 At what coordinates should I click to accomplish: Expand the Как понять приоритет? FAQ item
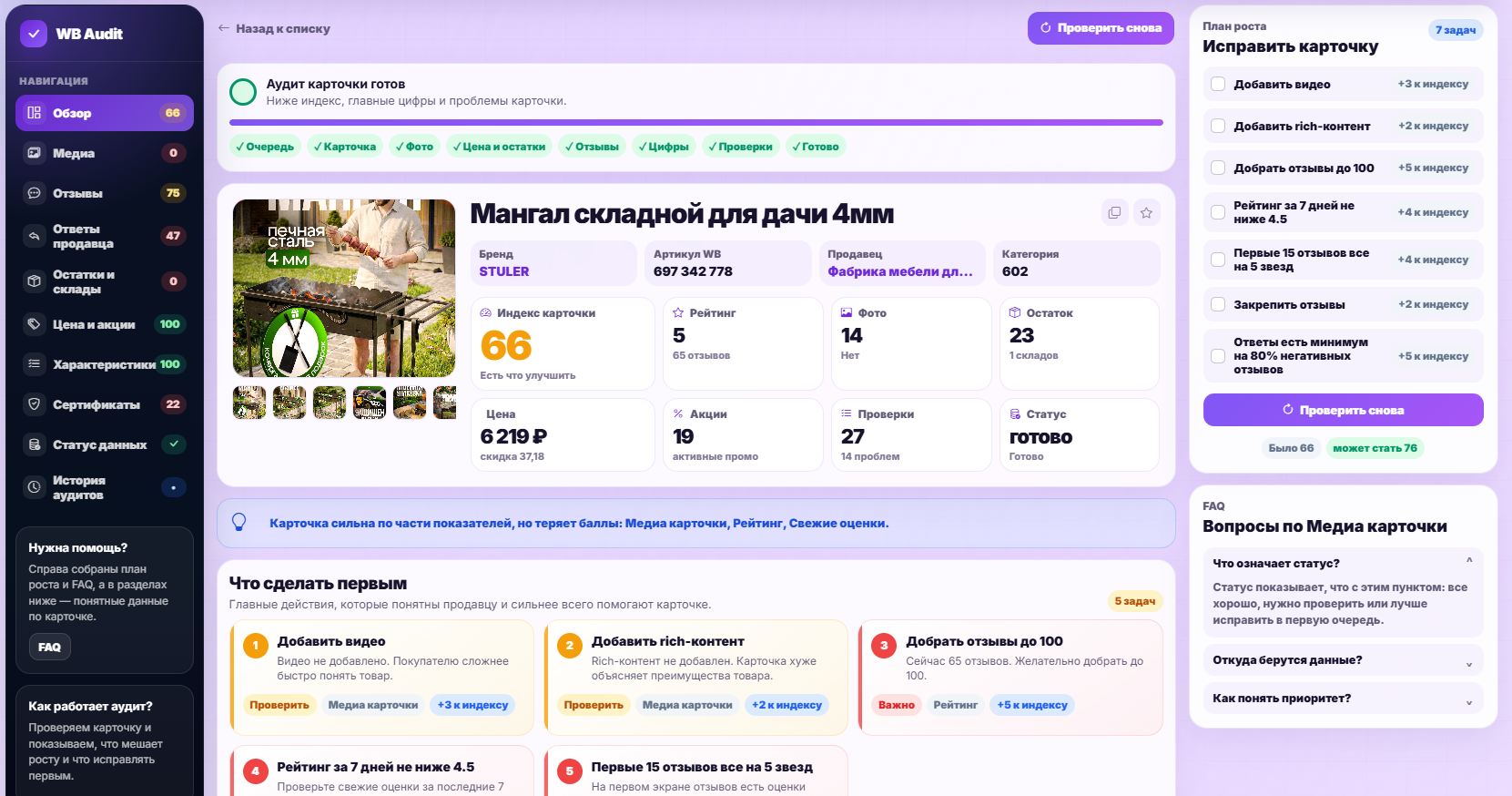pos(1343,699)
